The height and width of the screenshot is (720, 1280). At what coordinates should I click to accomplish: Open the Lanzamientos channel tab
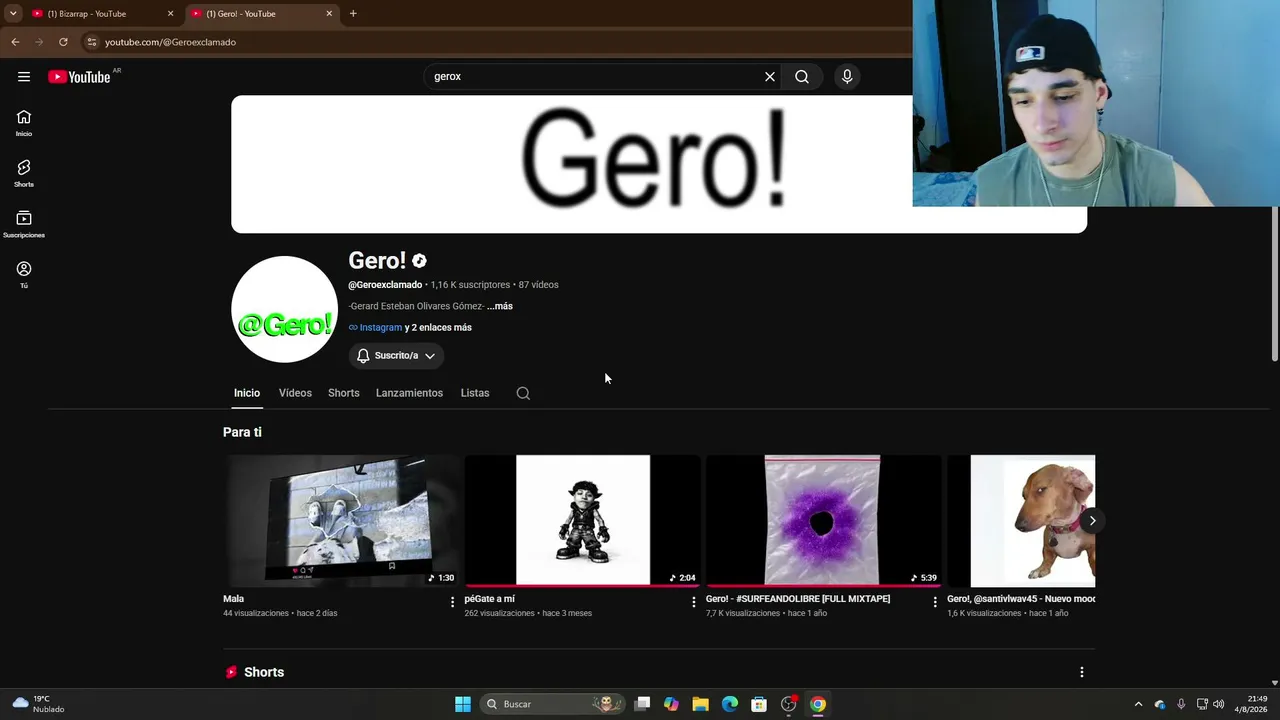point(409,393)
